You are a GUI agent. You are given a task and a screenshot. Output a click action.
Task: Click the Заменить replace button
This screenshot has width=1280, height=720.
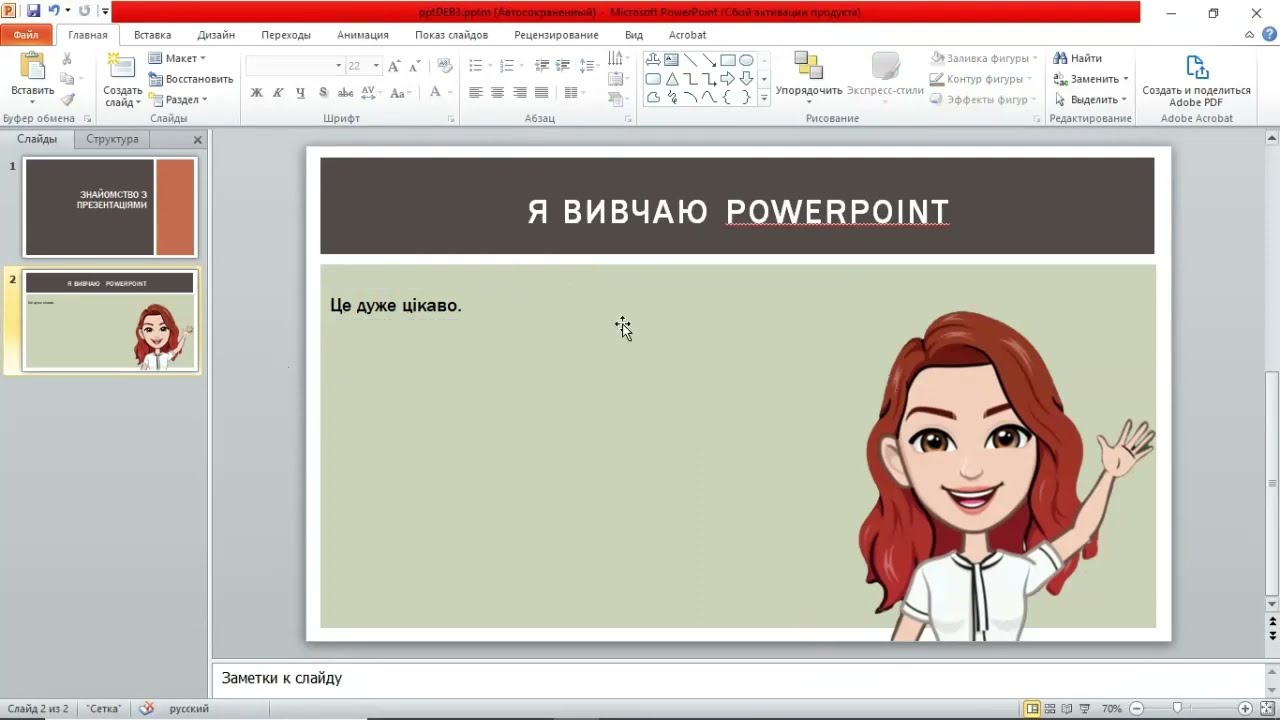(x=1091, y=79)
